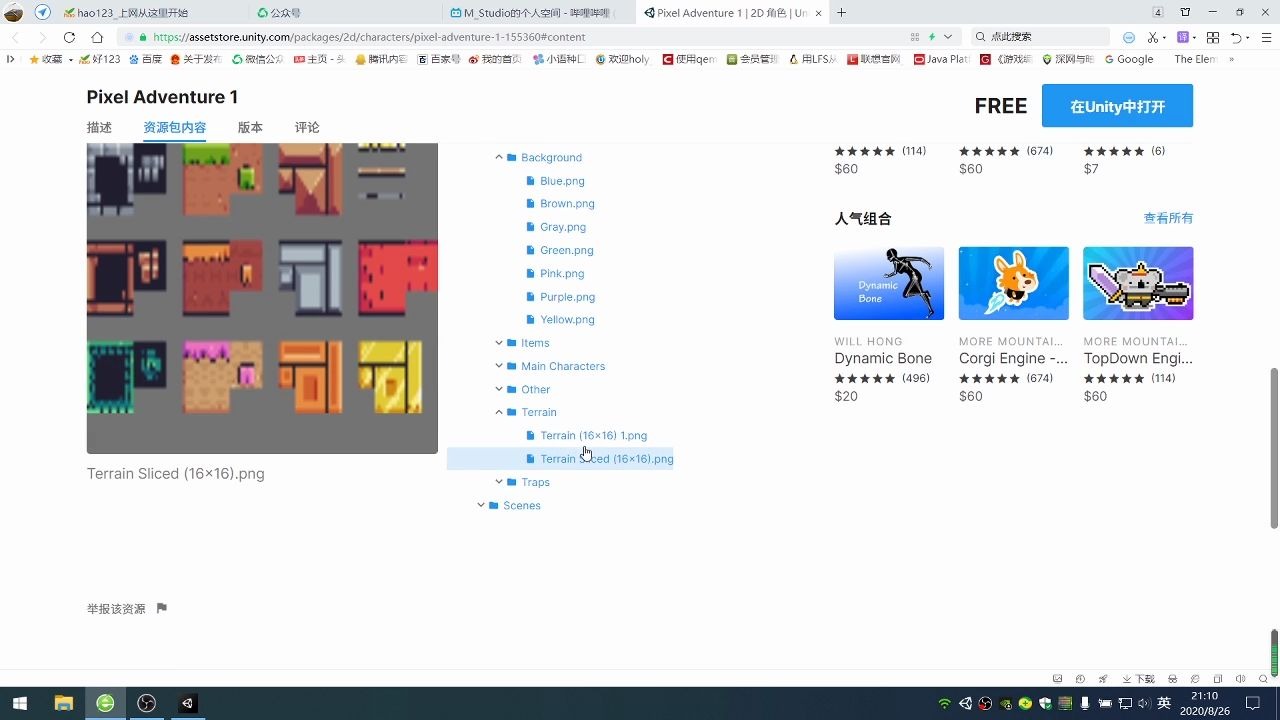Collapse the Terrain folder
This screenshot has height=720, width=1280.
click(499, 412)
